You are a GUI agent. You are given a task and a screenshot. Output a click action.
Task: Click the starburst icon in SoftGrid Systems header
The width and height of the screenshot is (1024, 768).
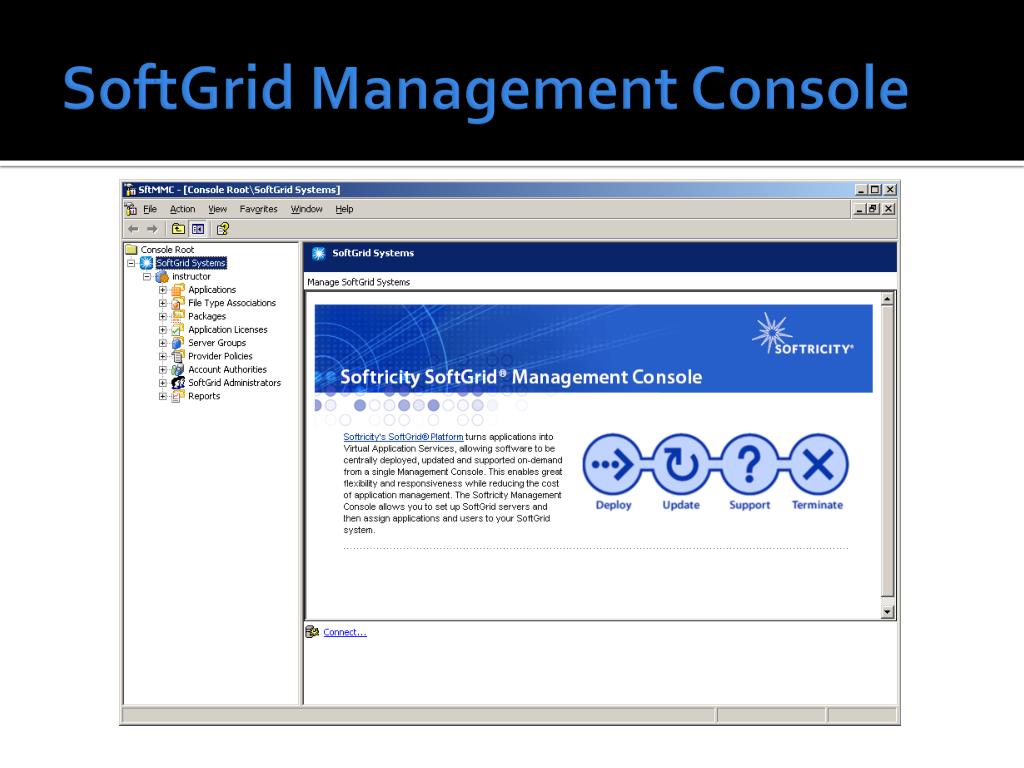pos(319,253)
